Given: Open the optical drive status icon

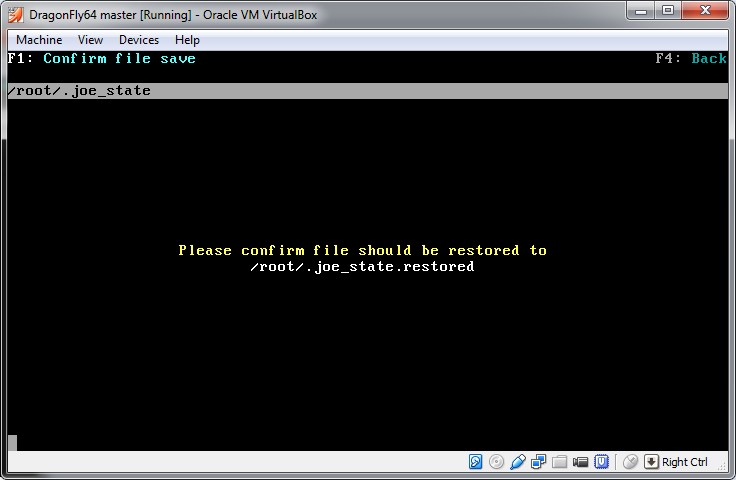Looking at the screenshot, I should tap(496, 462).
